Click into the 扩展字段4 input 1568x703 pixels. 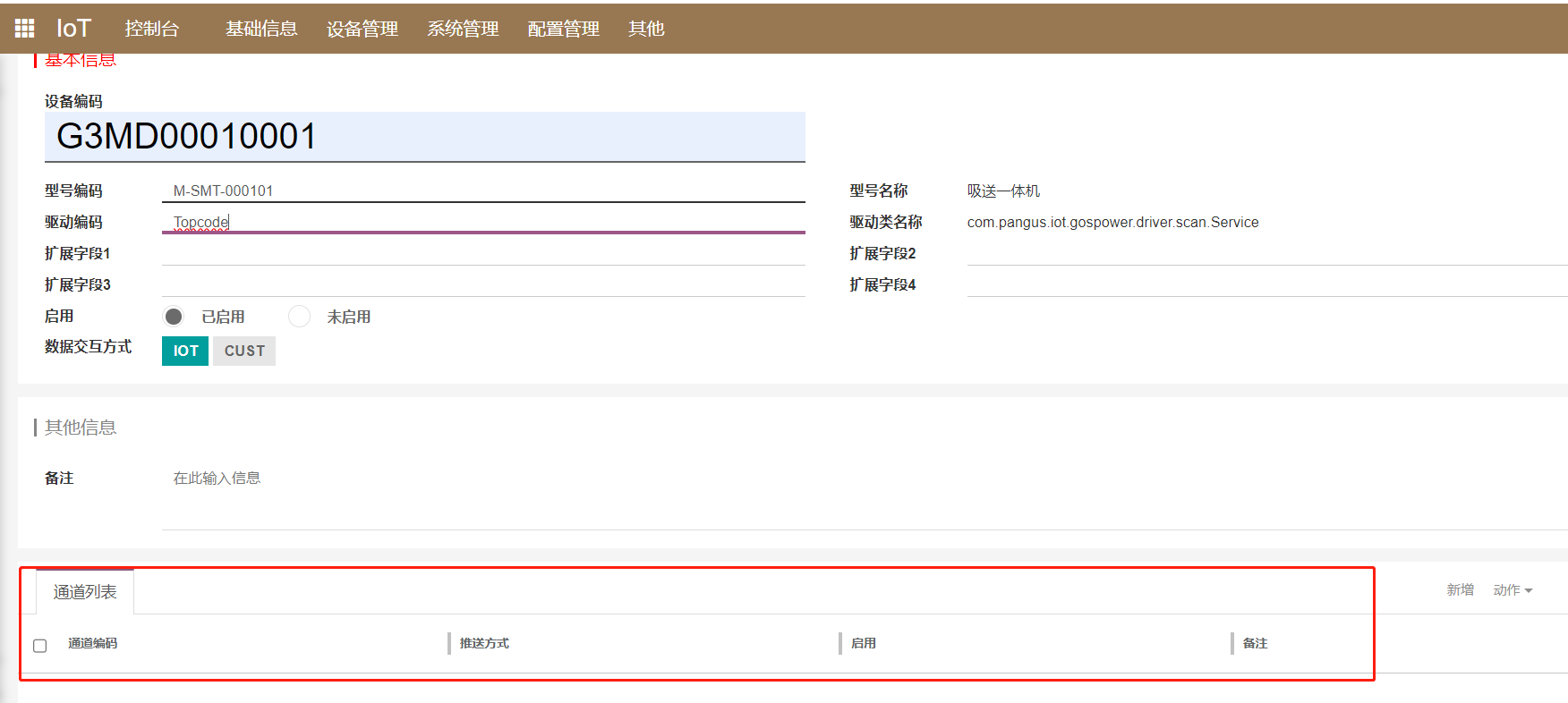point(1267,284)
